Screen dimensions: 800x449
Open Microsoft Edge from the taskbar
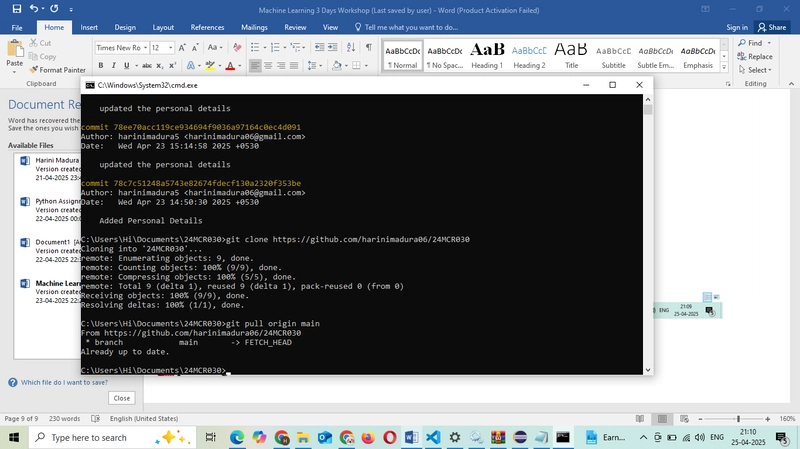click(x=237, y=437)
